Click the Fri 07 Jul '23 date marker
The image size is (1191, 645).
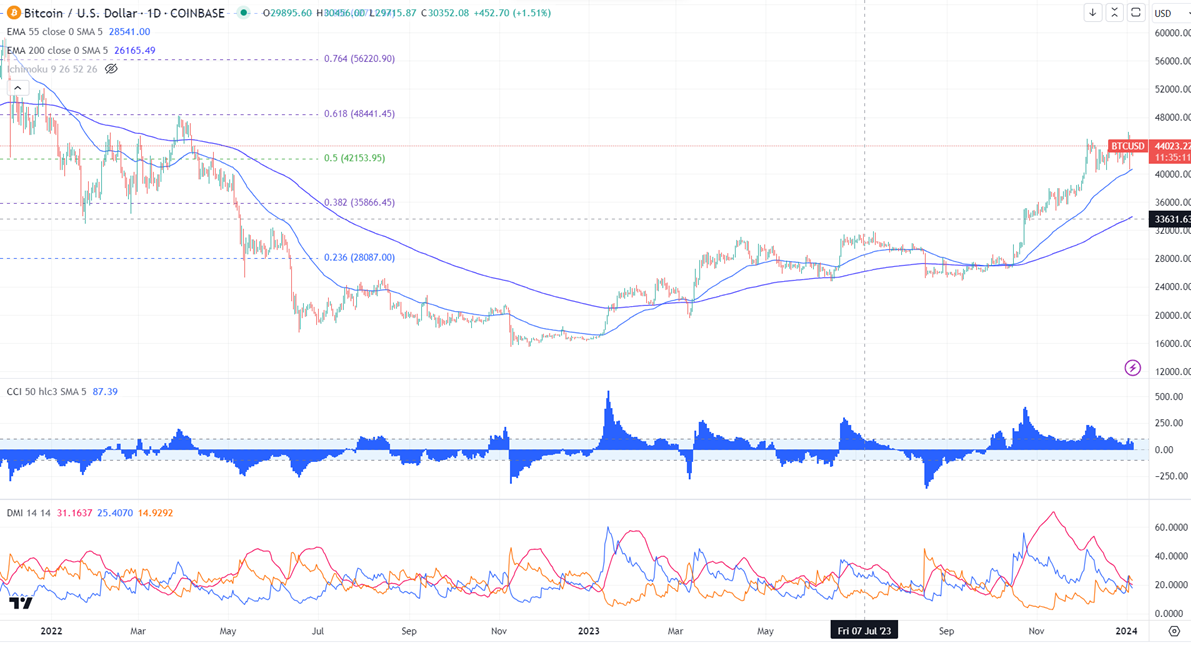click(x=864, y=631)
